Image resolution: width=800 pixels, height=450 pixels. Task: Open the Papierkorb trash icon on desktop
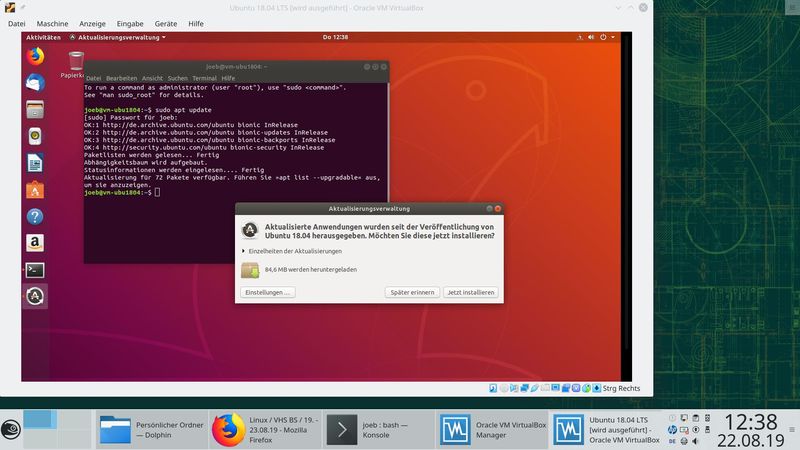(x=76, y=64)
